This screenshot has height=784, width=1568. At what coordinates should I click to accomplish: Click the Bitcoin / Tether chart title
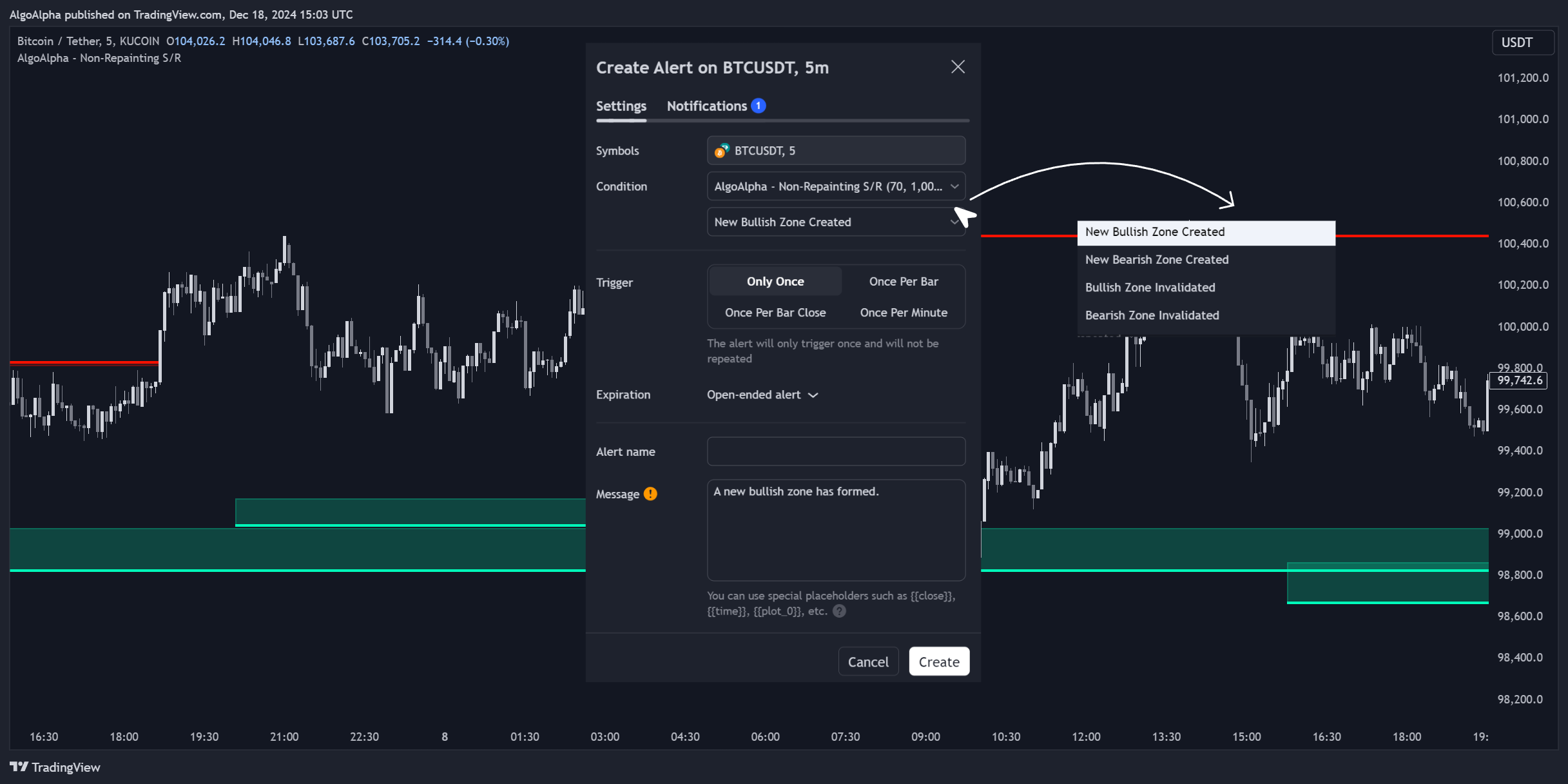coord(88,41)
